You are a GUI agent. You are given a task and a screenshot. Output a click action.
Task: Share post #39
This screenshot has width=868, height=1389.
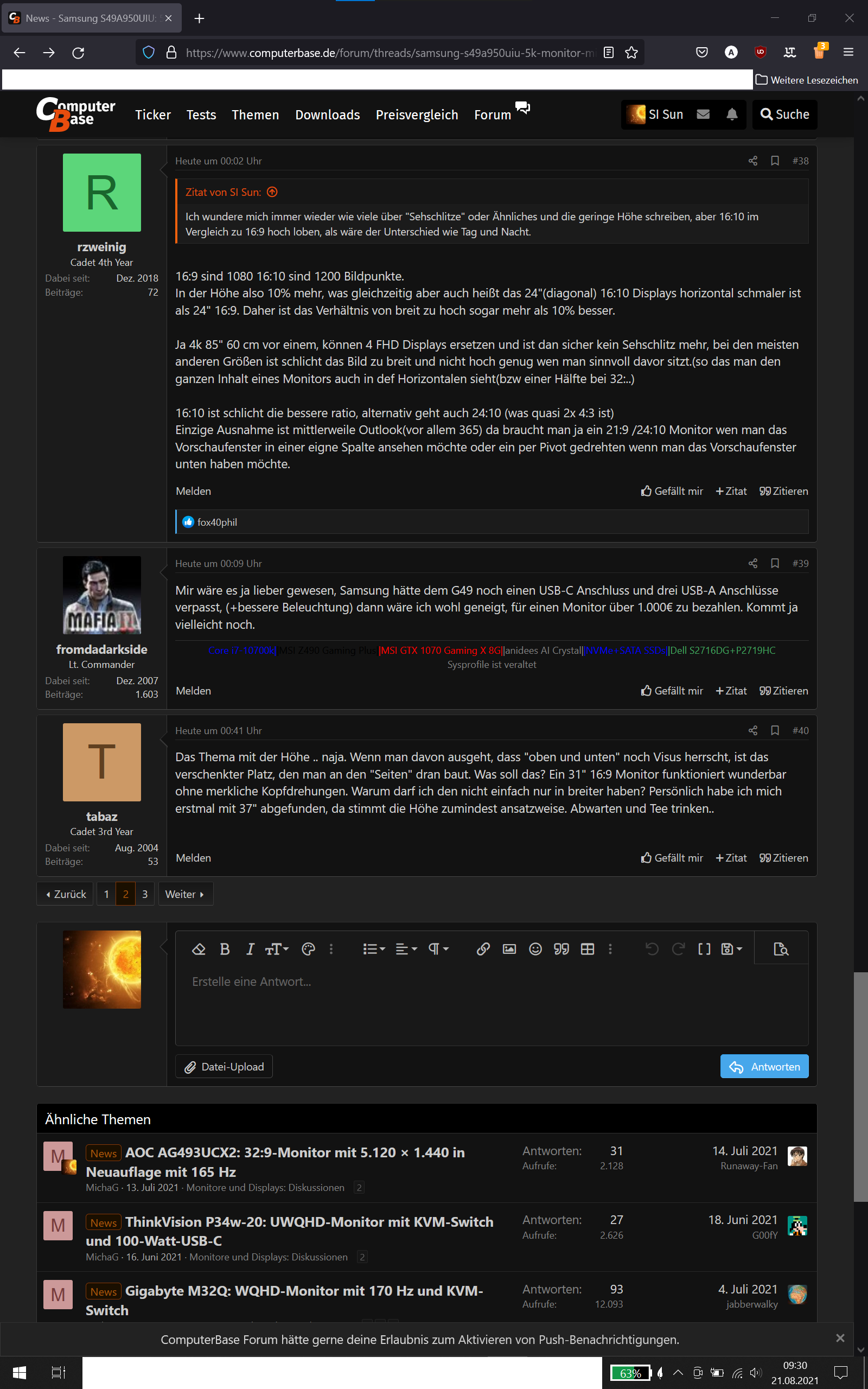click(752, 564)
